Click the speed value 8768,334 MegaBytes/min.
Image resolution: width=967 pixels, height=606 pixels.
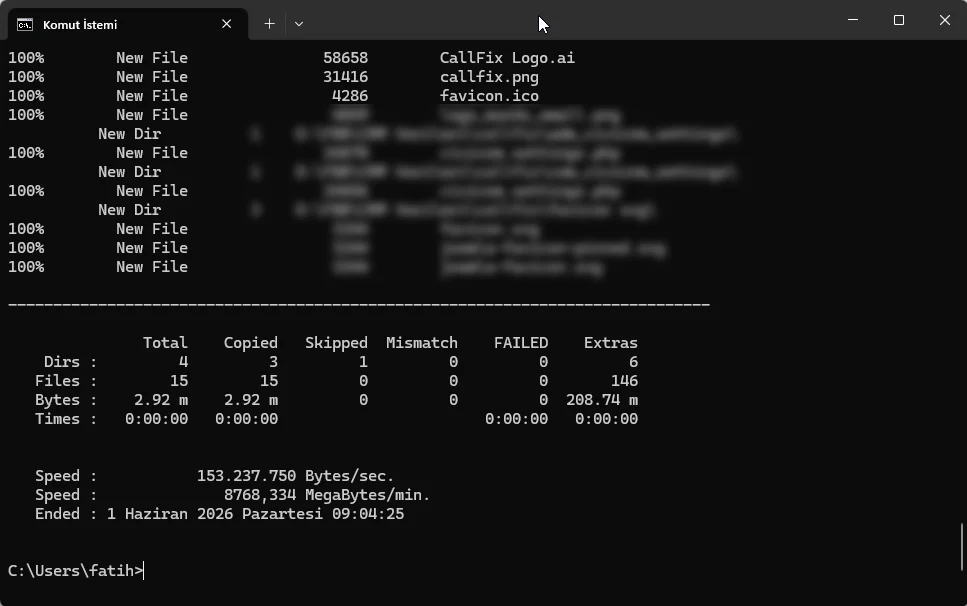pyautogui.click(x=326, y=495)
